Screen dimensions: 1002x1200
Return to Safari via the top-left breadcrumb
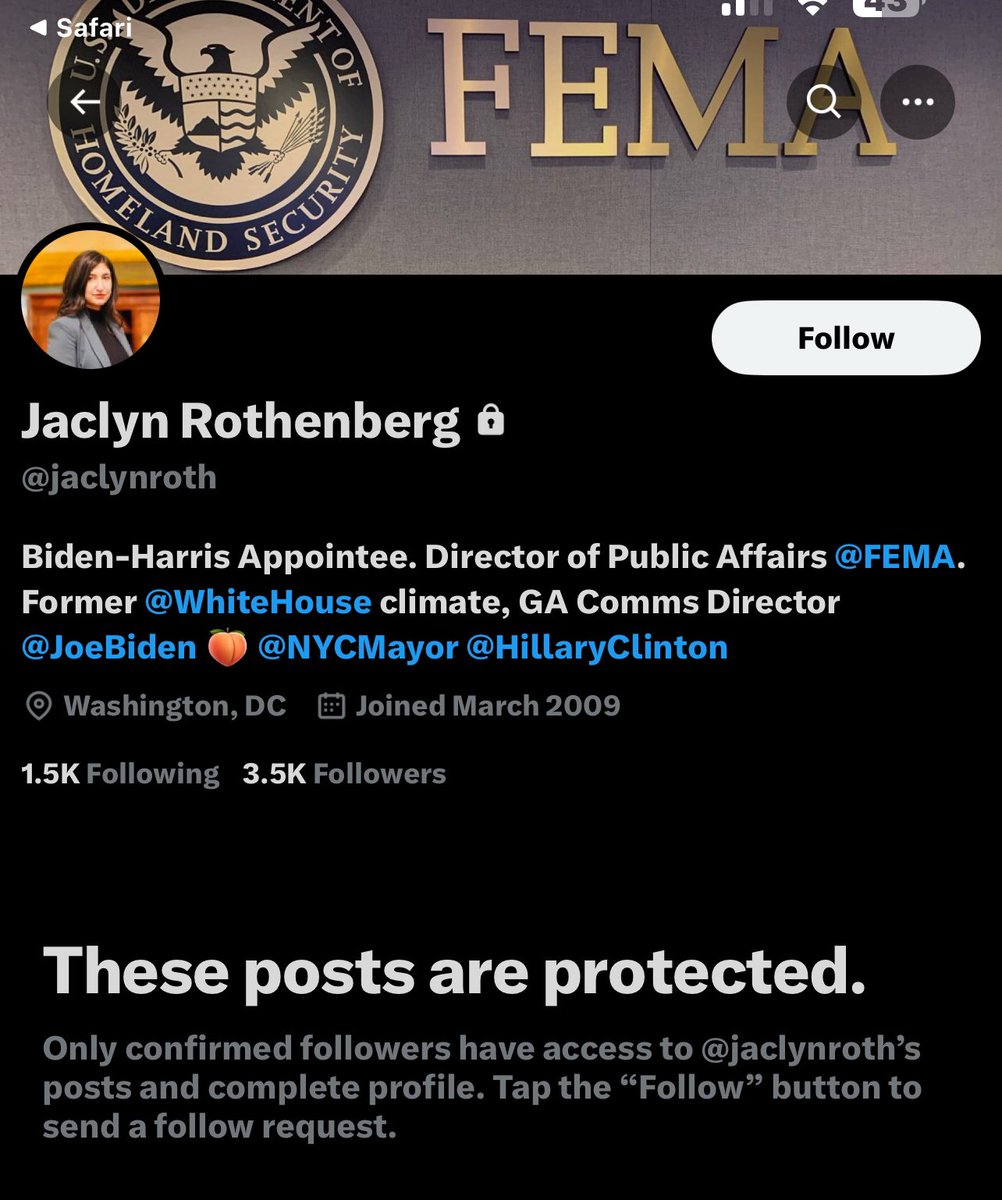[81, 27]
